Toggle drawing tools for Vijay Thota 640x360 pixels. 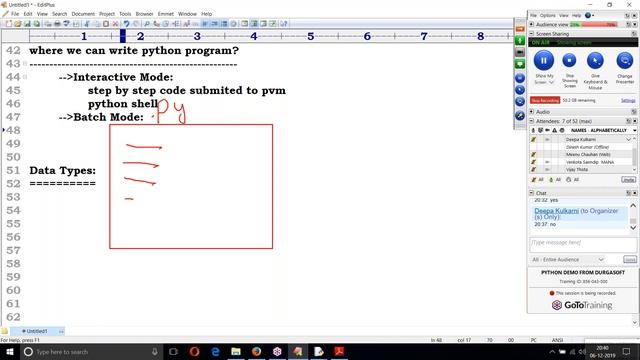(533, 169)
